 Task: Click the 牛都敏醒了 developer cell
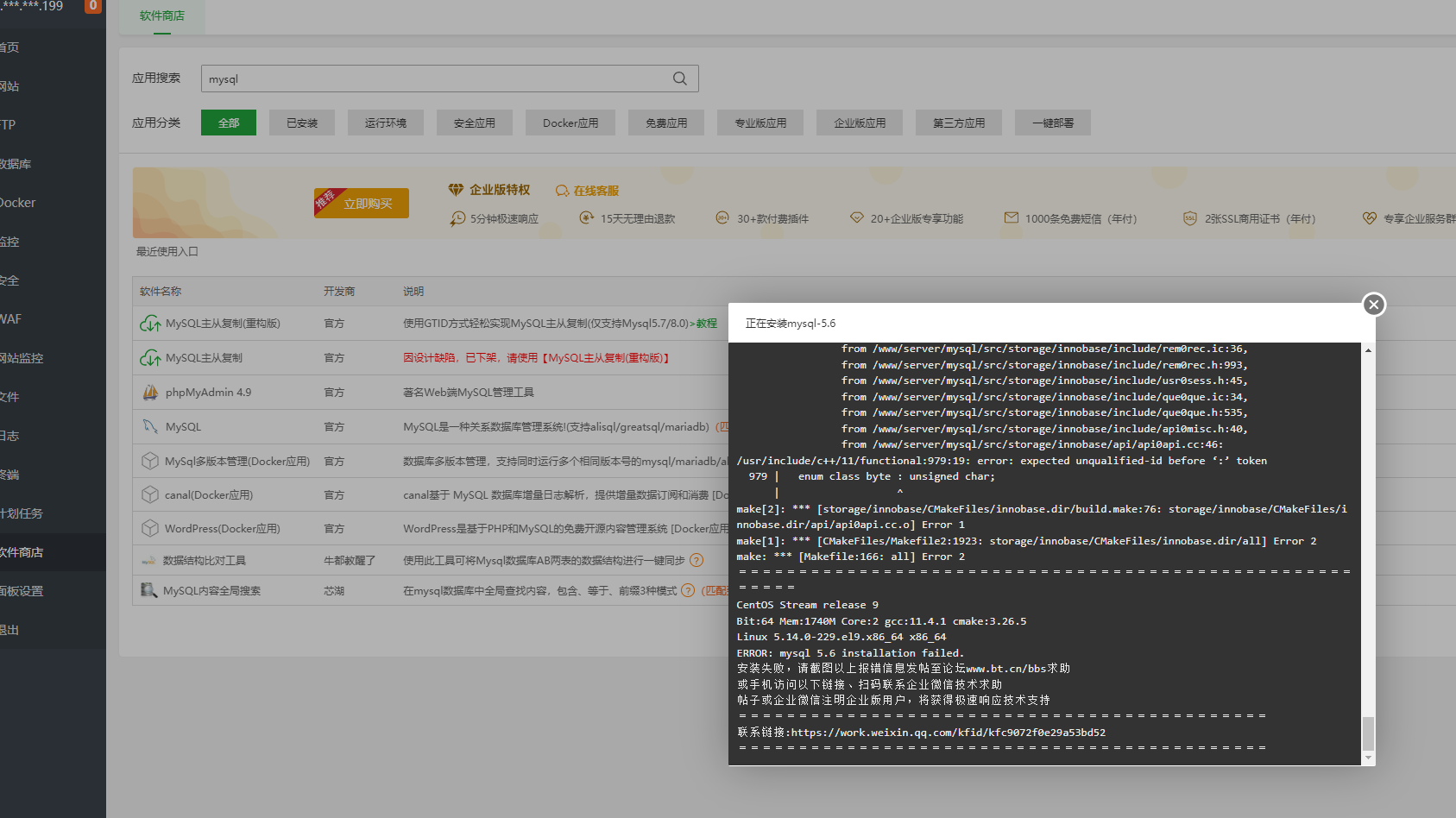(x=350, y=561)
